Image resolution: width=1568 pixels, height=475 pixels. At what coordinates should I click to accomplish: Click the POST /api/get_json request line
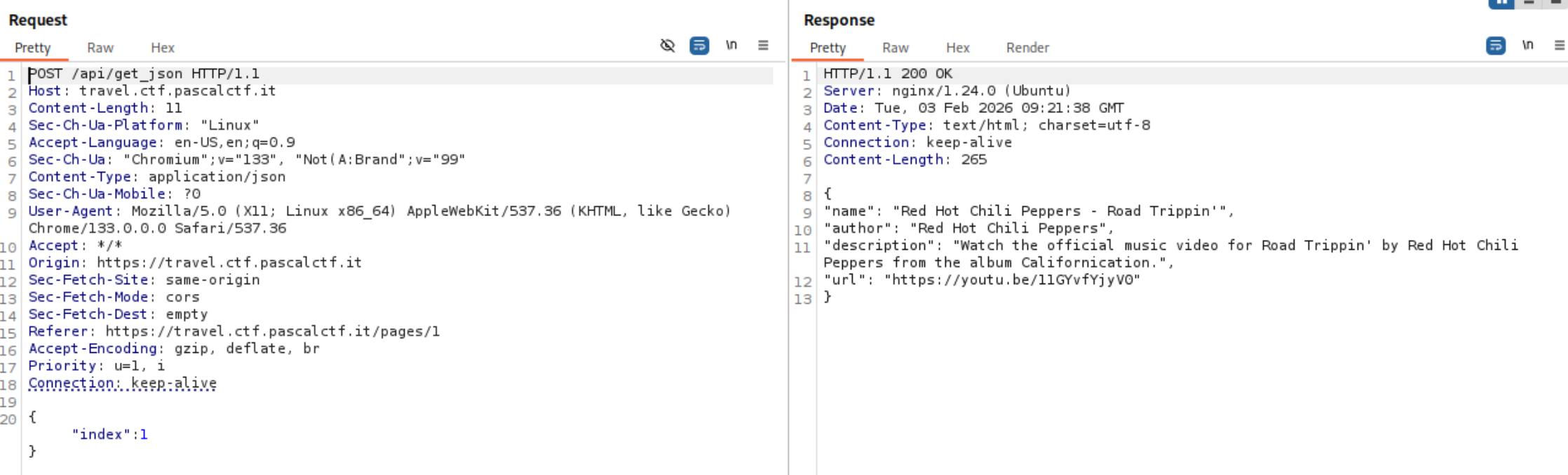tap(144, 74)
